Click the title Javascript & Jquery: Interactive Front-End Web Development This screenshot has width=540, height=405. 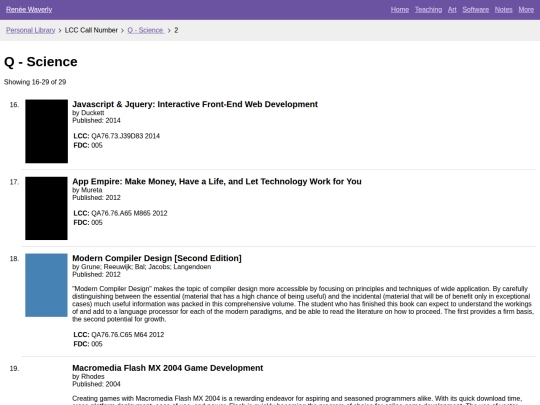click(195, 104)
